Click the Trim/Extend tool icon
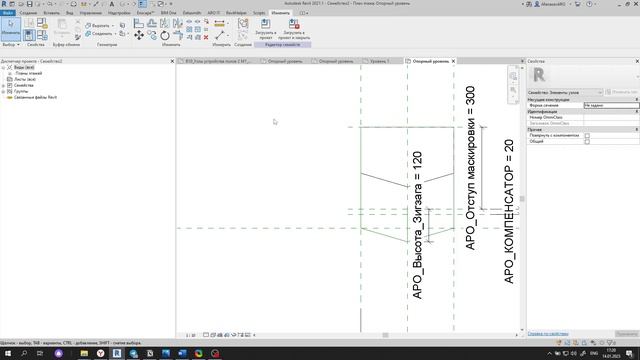 178,36
